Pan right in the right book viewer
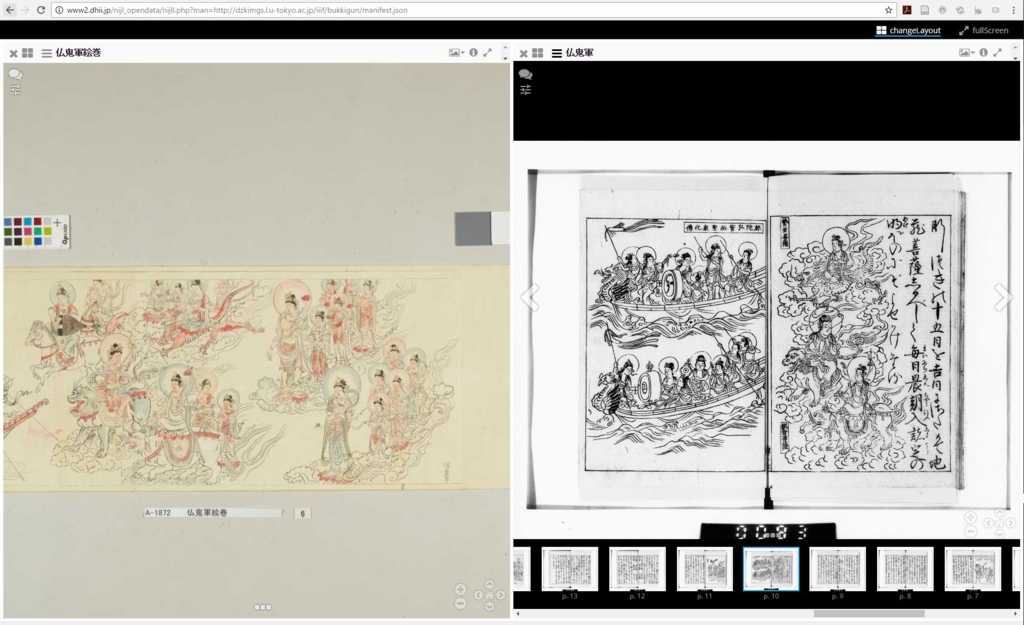 [x=1010, y=523]
